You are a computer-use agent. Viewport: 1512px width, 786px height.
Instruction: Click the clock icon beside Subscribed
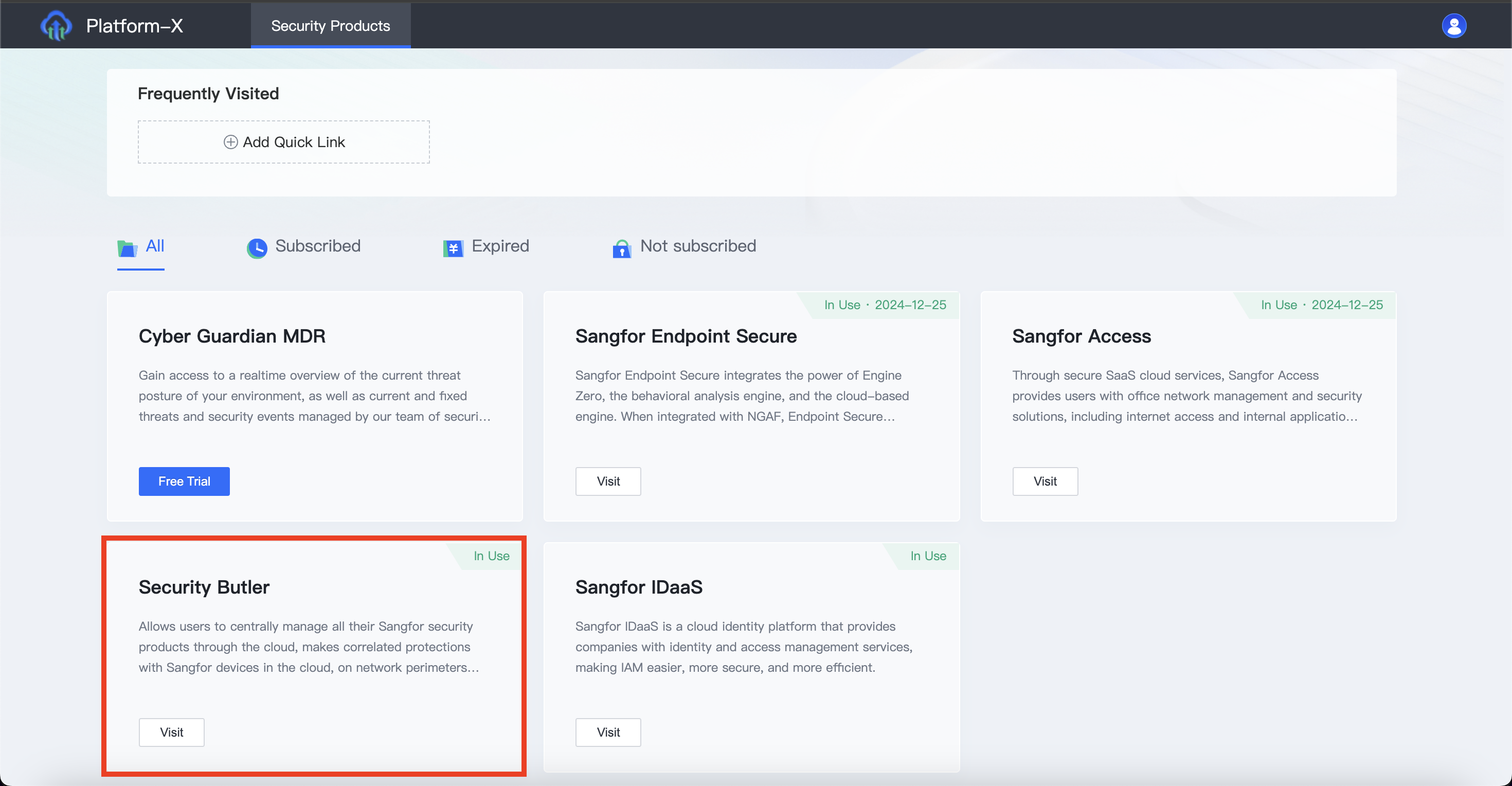click(257, 248)
